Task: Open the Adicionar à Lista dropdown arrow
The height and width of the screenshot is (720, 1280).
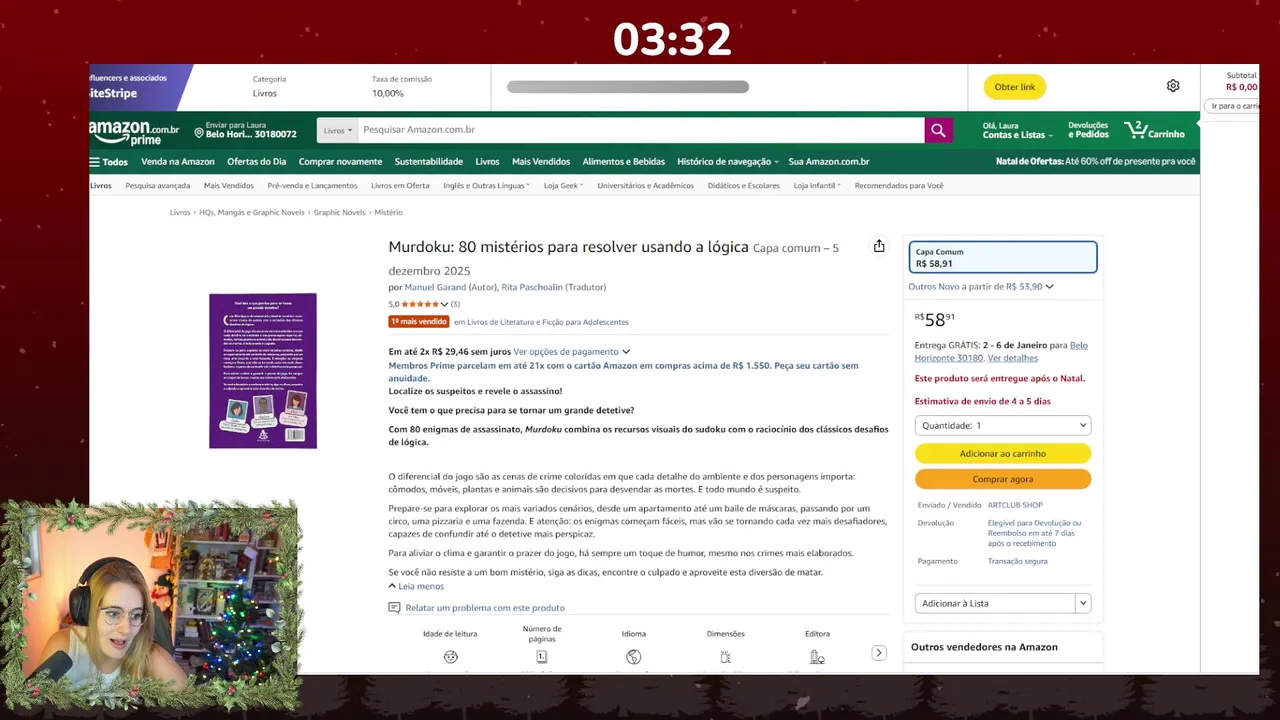Action: click(1082, 603)
